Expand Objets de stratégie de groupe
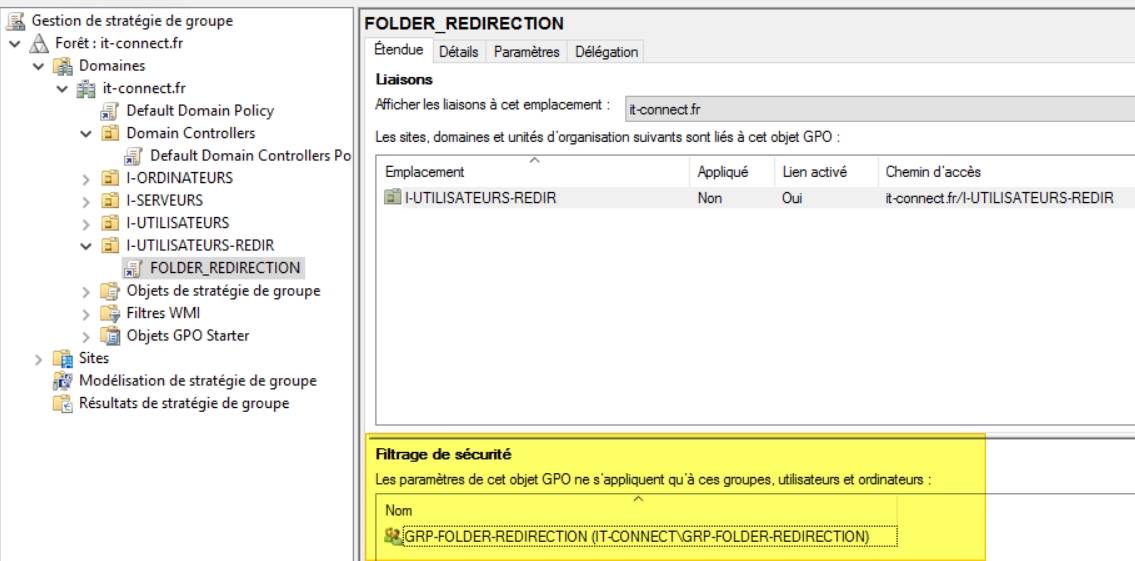1135x561 pixels. 86,292
